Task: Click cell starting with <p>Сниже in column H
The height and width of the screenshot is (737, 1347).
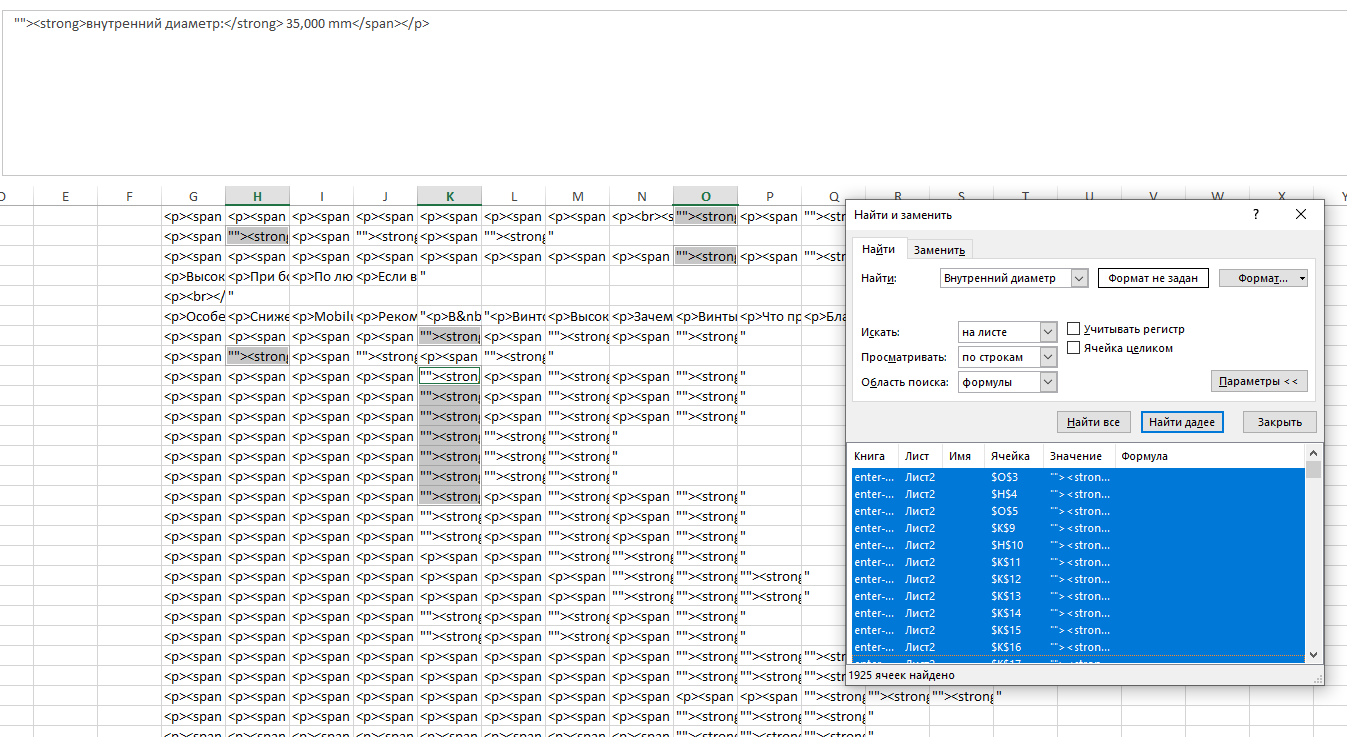Action: [x=257, y=316]
